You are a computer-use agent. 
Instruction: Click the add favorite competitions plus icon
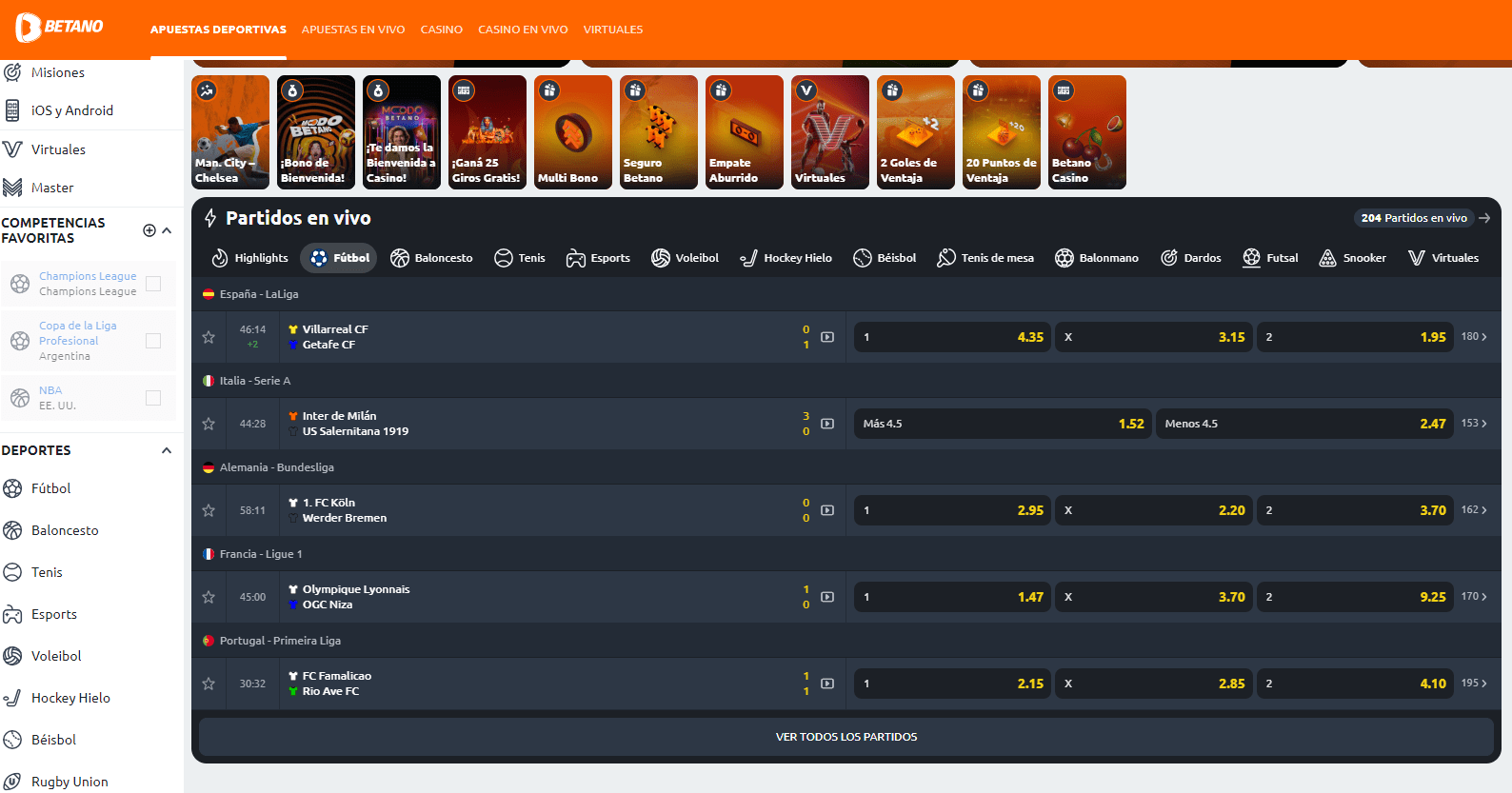tap(149, 230)
